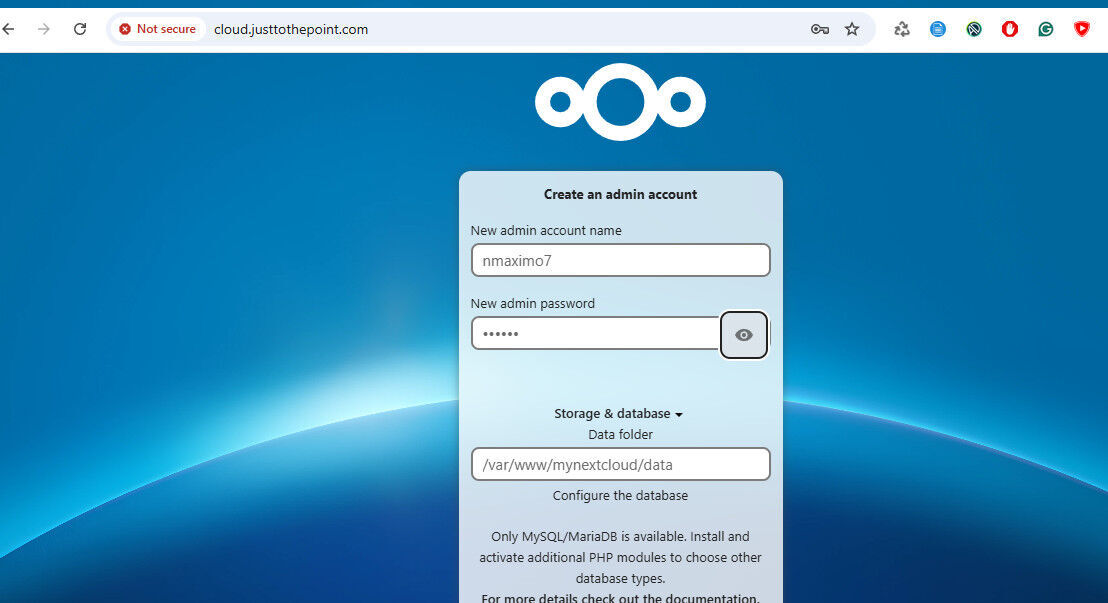Click the red shield play-button extension
The width and height of the screenshot is (1108, 603).
pos(1082,29)
